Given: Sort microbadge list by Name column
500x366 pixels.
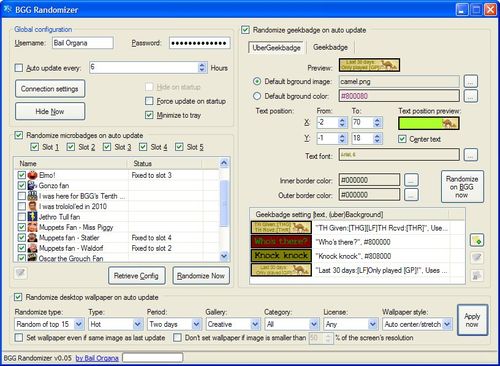Looking at the screenshot, I should tap(70, 164).
